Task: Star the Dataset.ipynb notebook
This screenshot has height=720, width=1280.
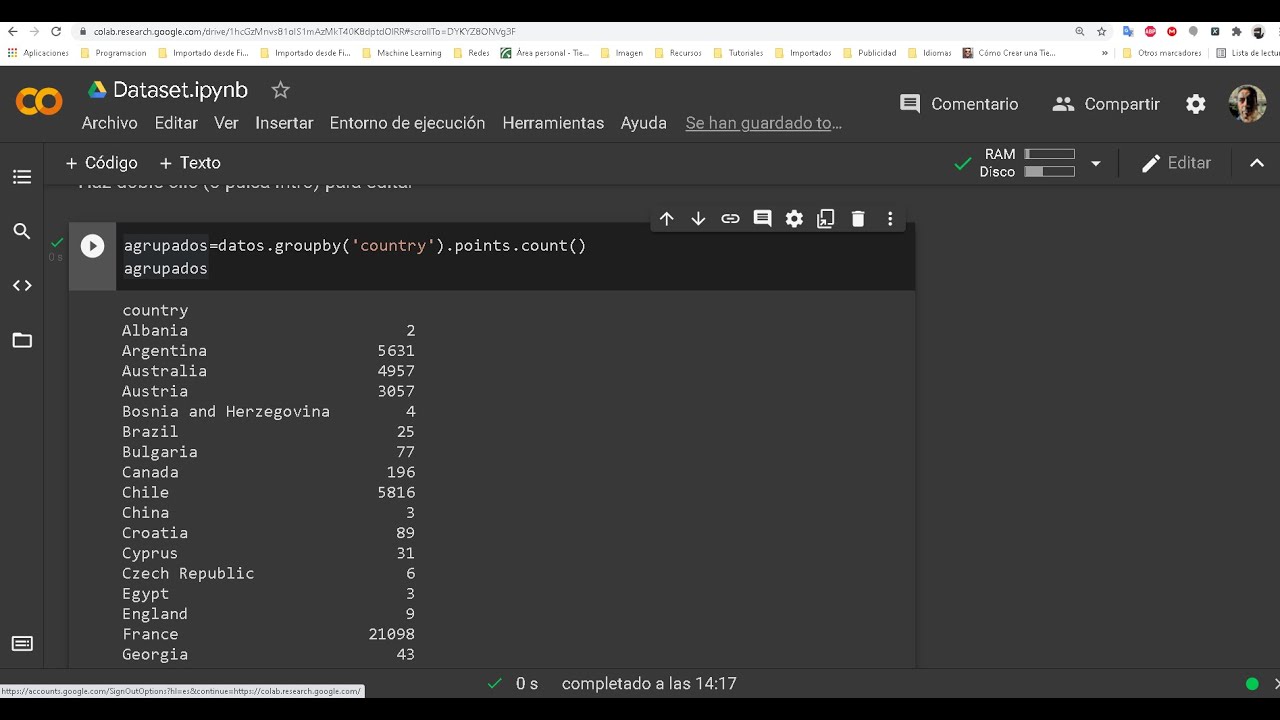Action: click(x=280, y=90)
